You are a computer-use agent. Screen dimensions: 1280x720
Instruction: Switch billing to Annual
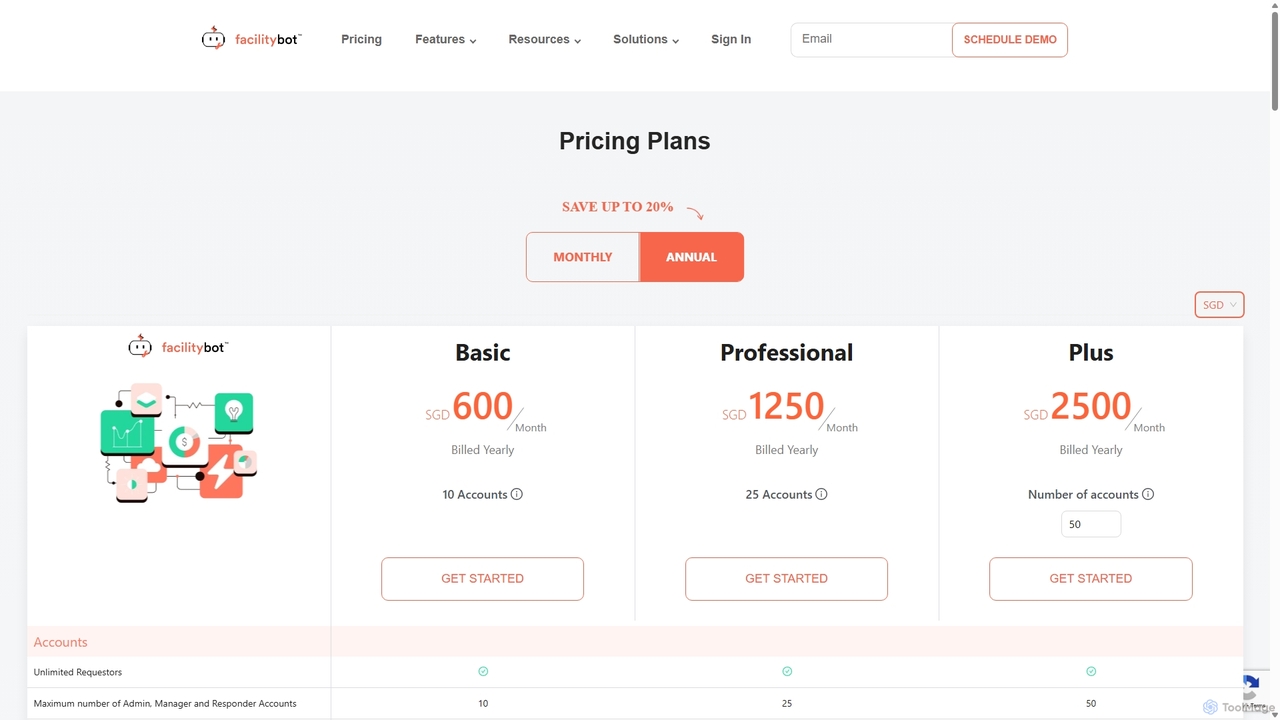pos(692,257)
